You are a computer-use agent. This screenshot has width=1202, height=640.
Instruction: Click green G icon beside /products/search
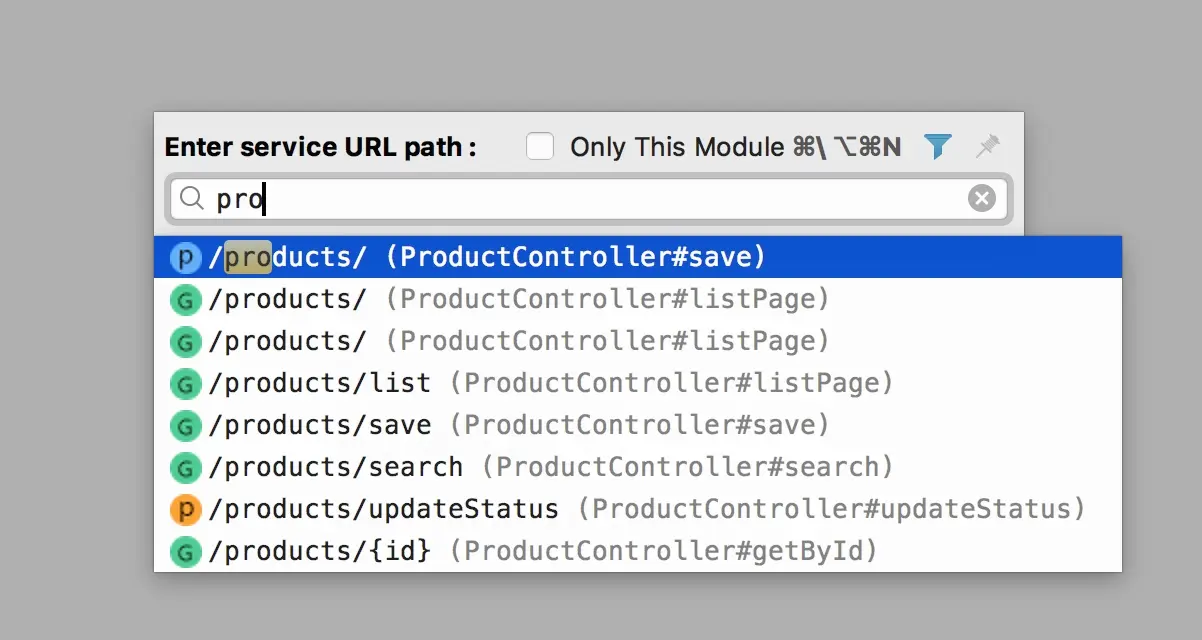point(185,467)
